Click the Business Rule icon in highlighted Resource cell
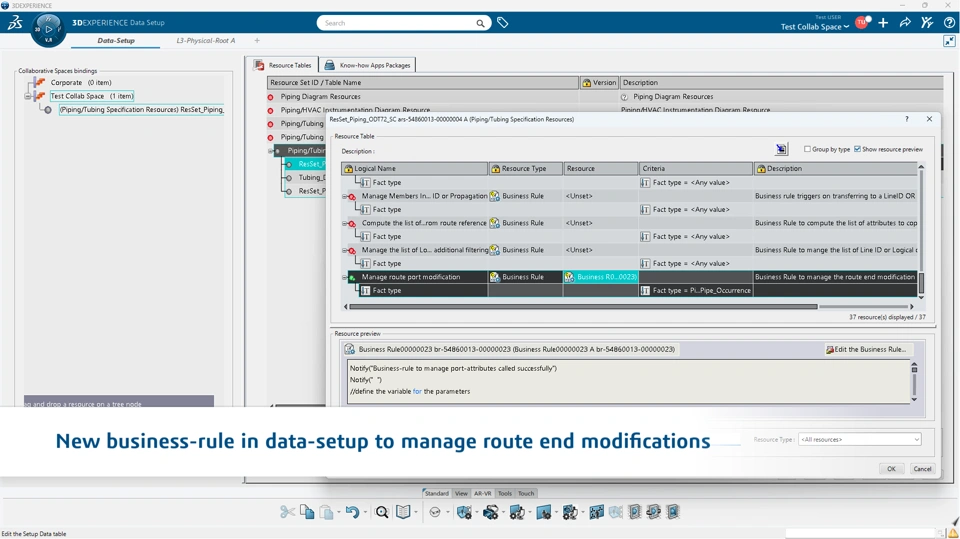960x539 pixels. [x=570, y=277]
